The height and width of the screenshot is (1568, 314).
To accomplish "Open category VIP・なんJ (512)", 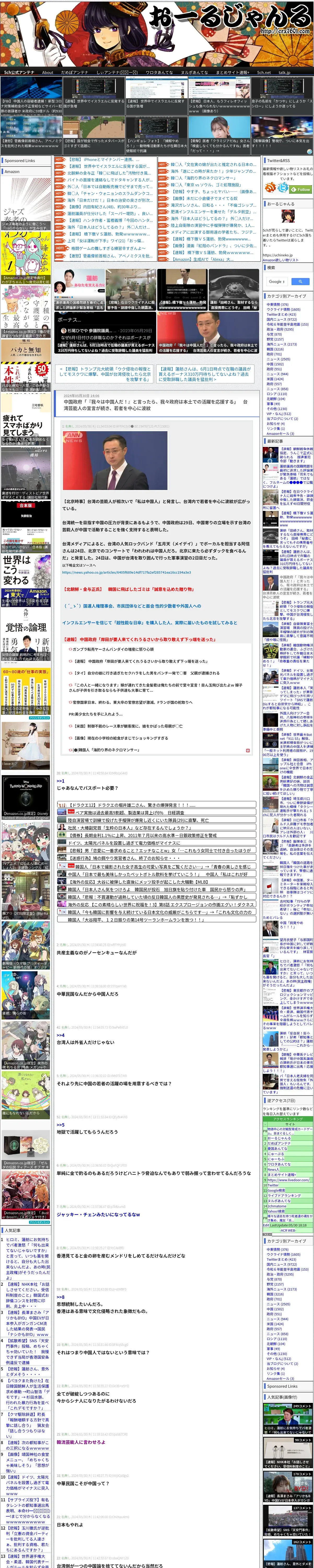I will pyautogui.click(x=279, y=413).
